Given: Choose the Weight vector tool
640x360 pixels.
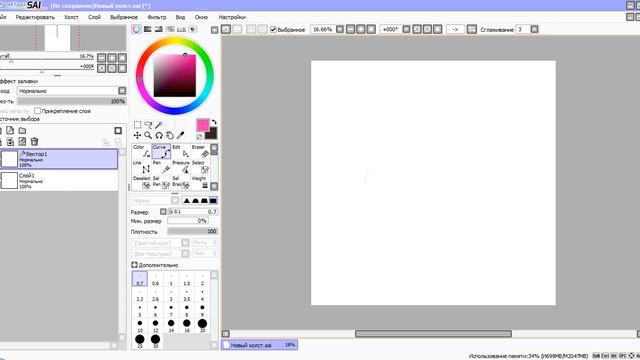Looking at the screenshot, I should click(x=200, y=182).
